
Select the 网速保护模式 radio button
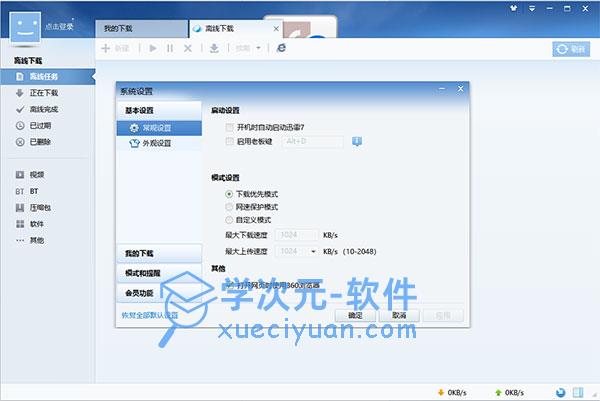[x=229, y=207]
